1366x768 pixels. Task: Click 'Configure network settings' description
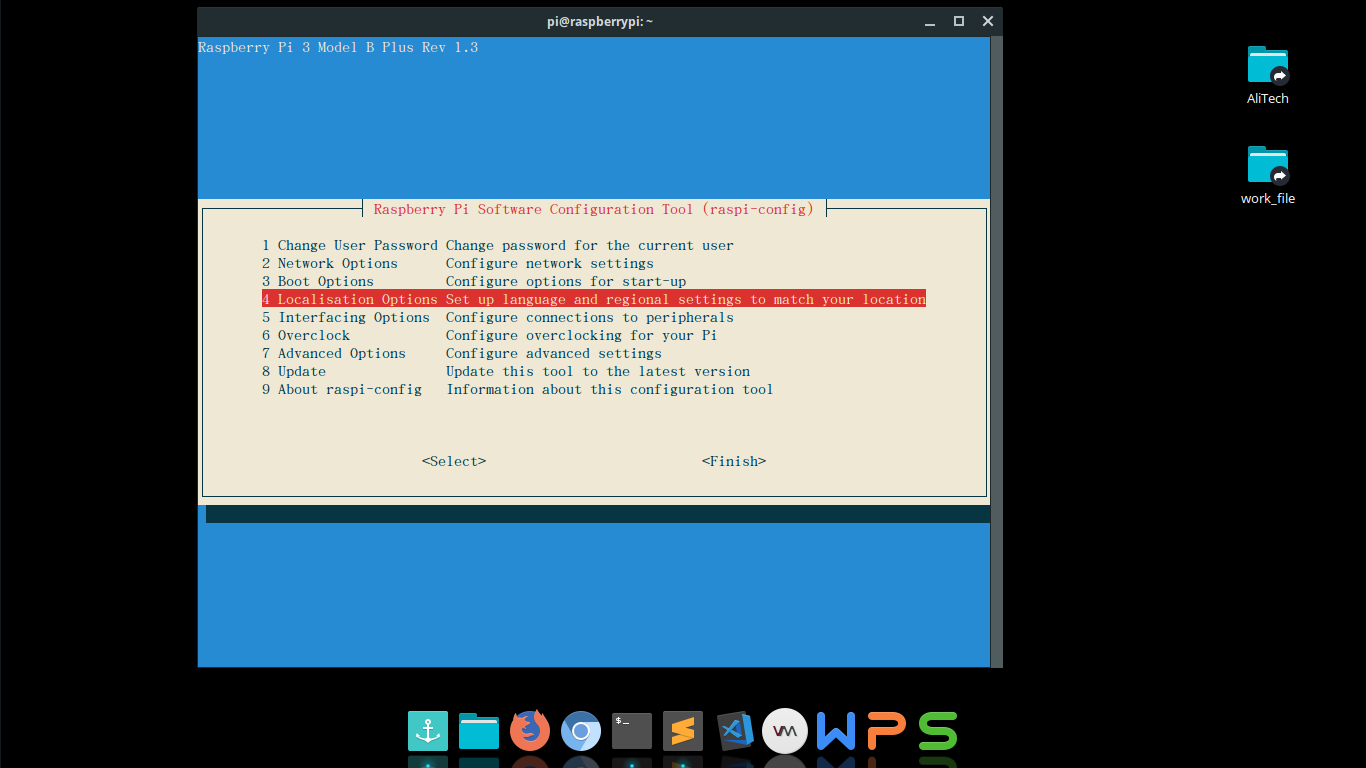[x=550, y=263]
